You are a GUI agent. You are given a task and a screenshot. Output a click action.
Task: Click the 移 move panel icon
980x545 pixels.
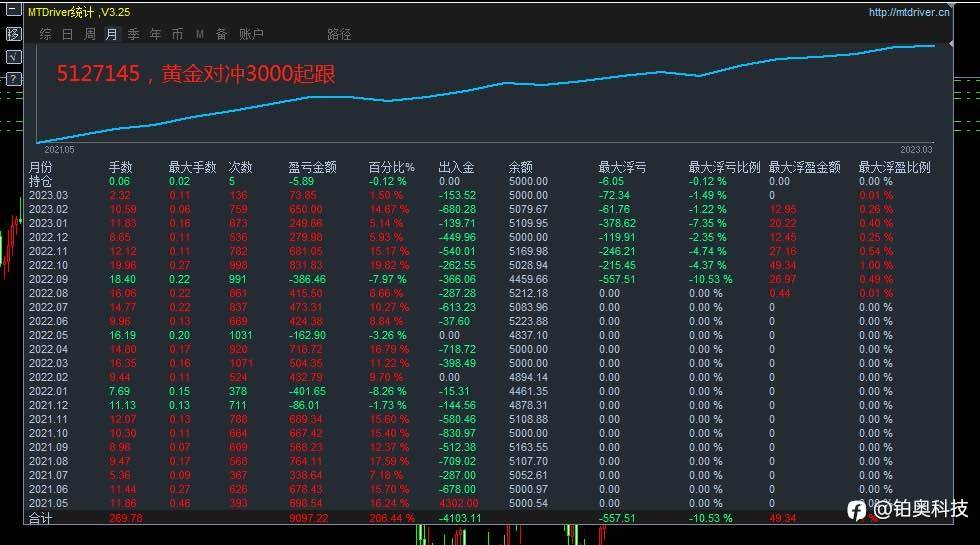[x=14, y=34]
